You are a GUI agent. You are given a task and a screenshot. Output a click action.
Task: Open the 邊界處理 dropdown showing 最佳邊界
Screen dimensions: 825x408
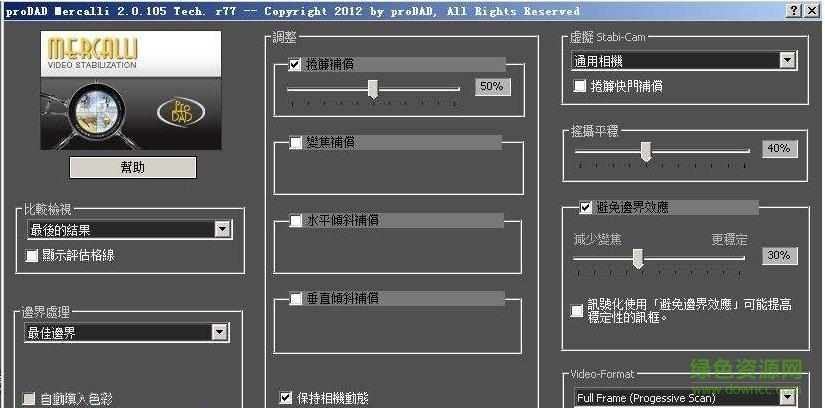click(126, 333)
